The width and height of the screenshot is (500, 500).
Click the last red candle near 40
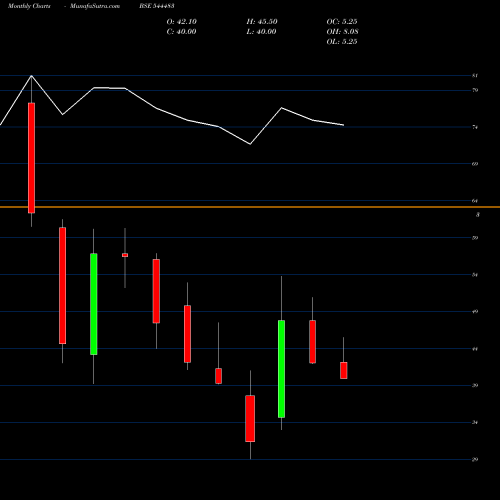(x=344, y=370)
